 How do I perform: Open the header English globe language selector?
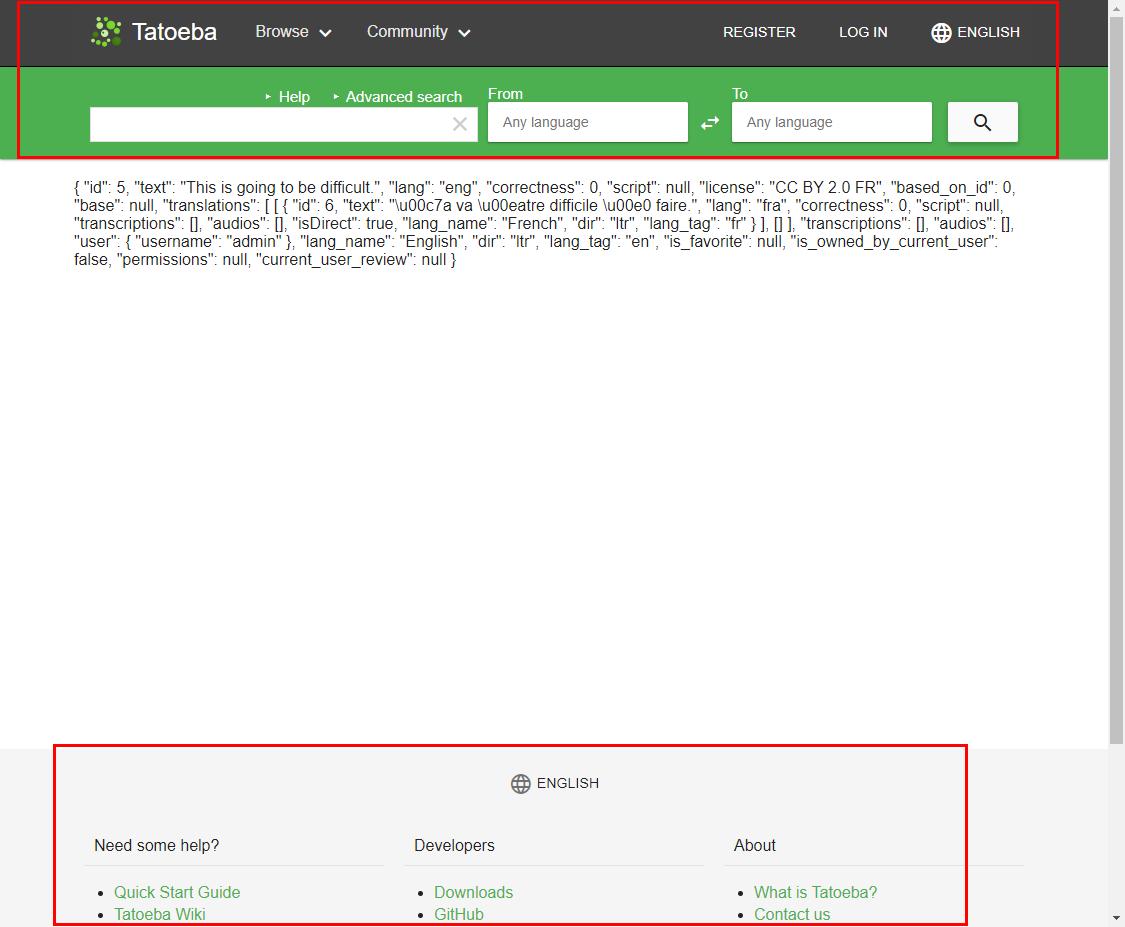974,31
